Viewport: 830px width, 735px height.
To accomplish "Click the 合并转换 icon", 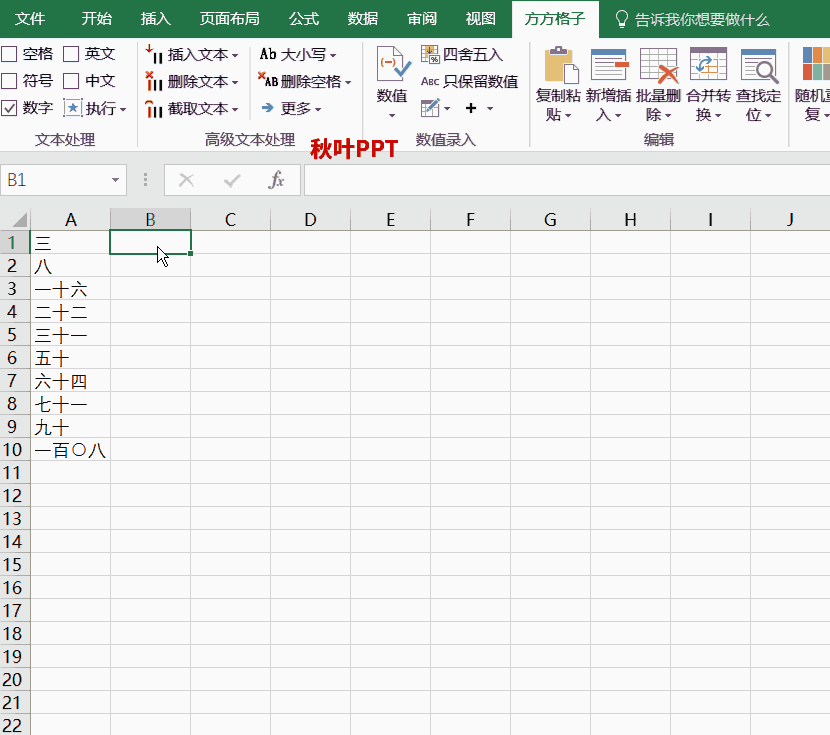I will [708, 65].
